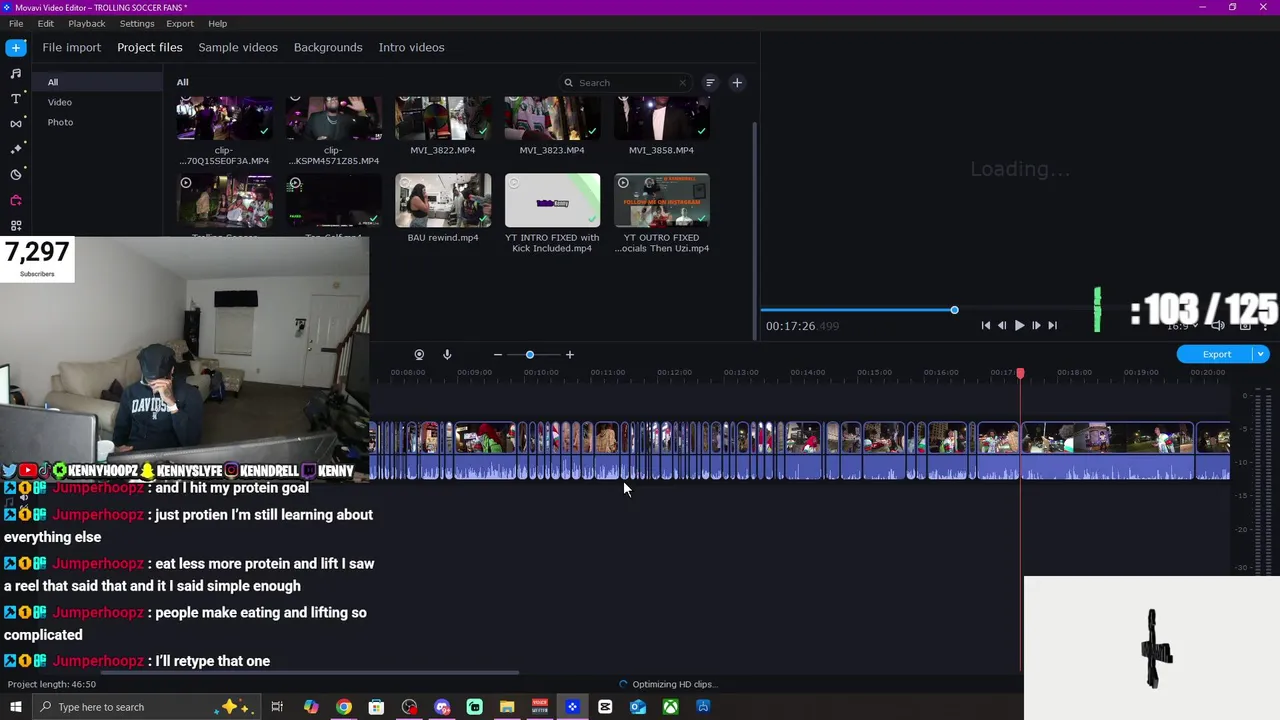Click the Optimizing HD clips status text
This screenshot has width=1280, height=720.
point(674,684)
